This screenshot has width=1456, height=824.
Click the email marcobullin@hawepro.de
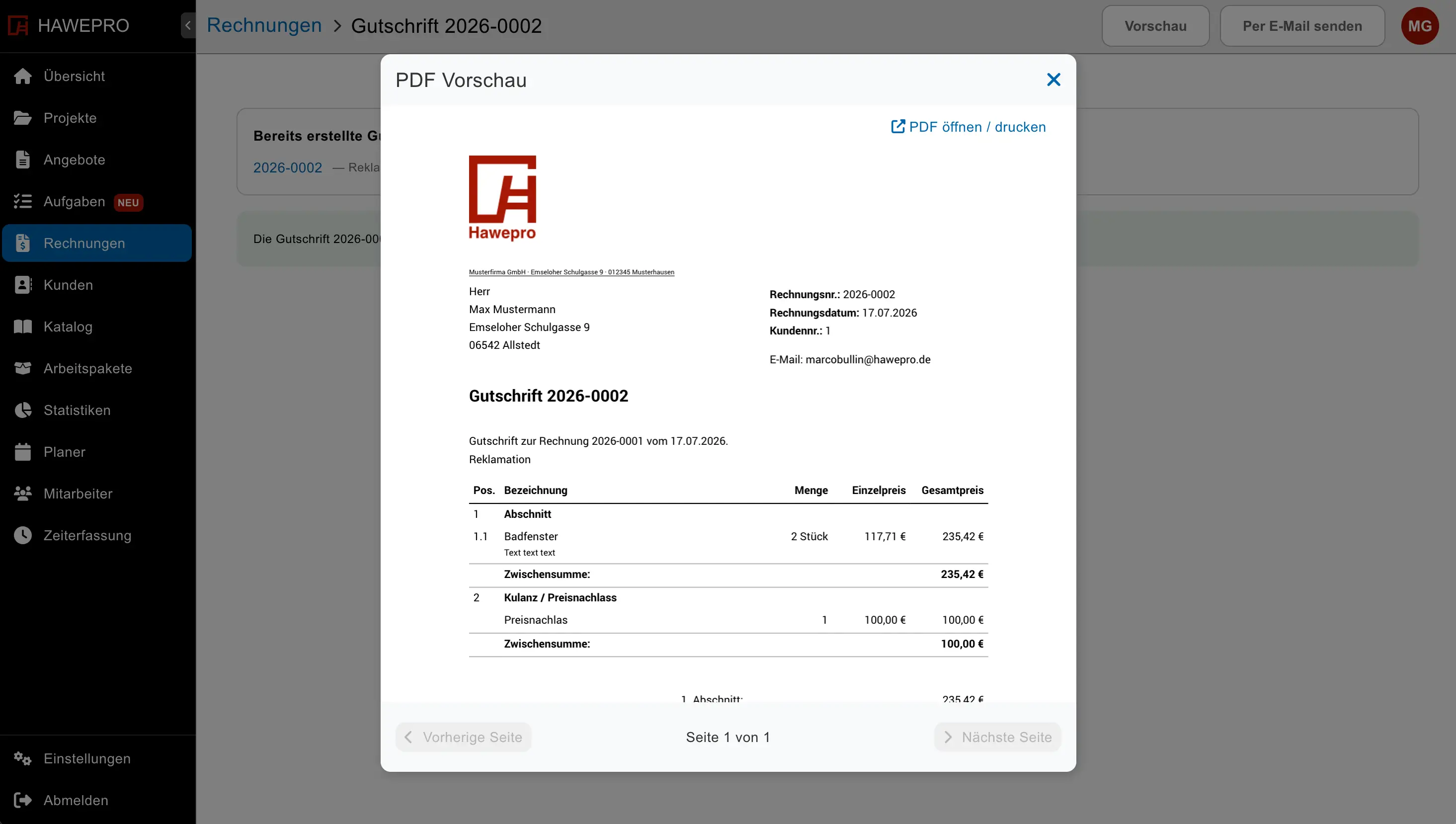[868, 359]
